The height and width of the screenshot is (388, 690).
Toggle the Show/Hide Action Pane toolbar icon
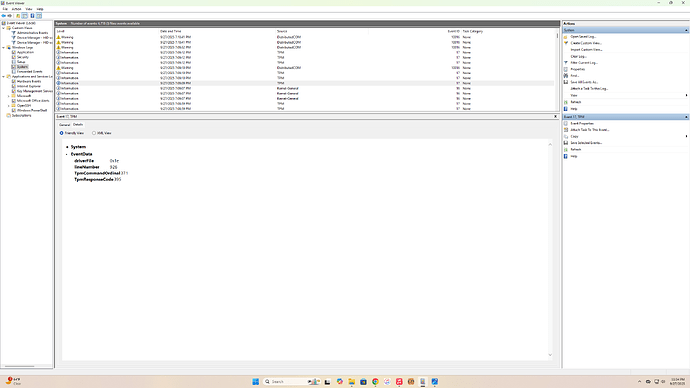click(39, 16)
